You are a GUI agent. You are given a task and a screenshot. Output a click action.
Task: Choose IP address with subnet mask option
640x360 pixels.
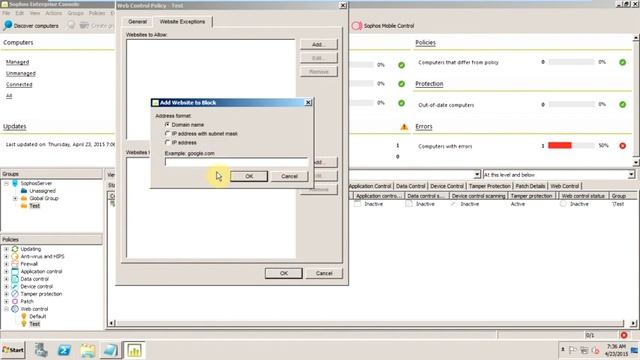coord(167,133)
